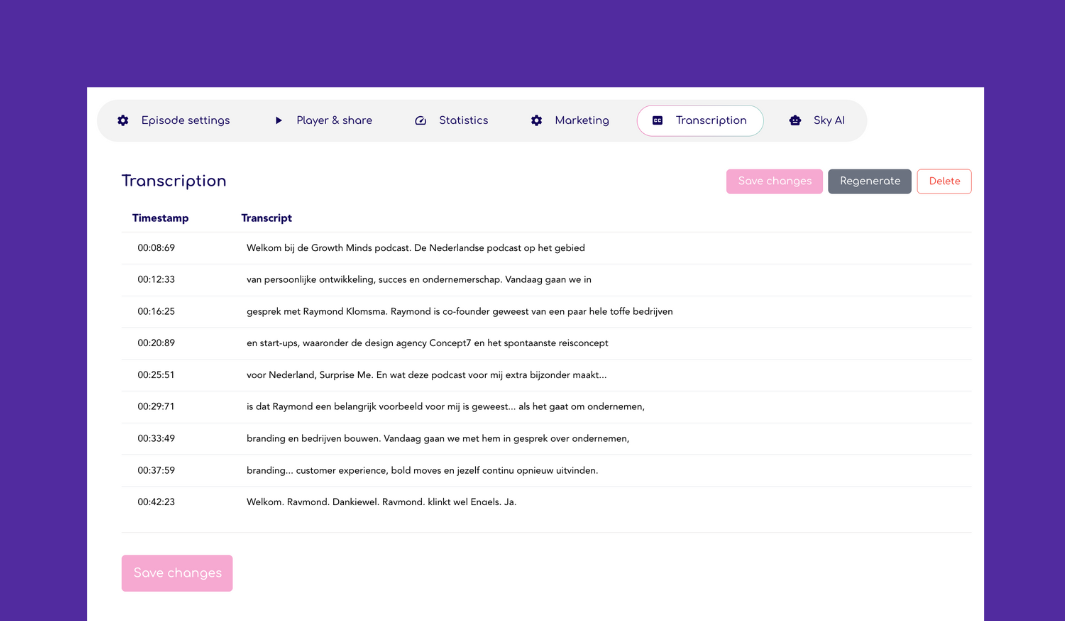This screenshot has height=621, width=1065.
Task: Select timestamp 00:12:33
Action: [x=156, y=279]
